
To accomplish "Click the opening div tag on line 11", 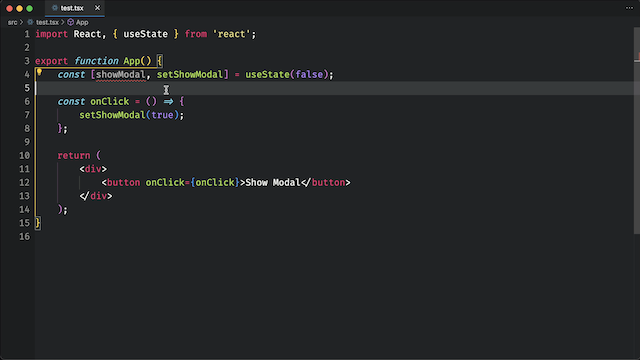I will point(93,169).
